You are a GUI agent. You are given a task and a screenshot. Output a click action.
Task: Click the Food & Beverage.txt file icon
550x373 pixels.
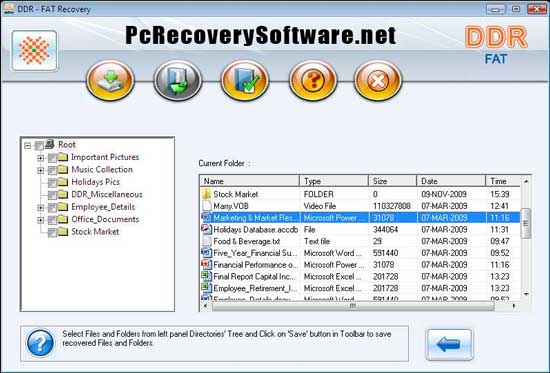pos(207,241)
